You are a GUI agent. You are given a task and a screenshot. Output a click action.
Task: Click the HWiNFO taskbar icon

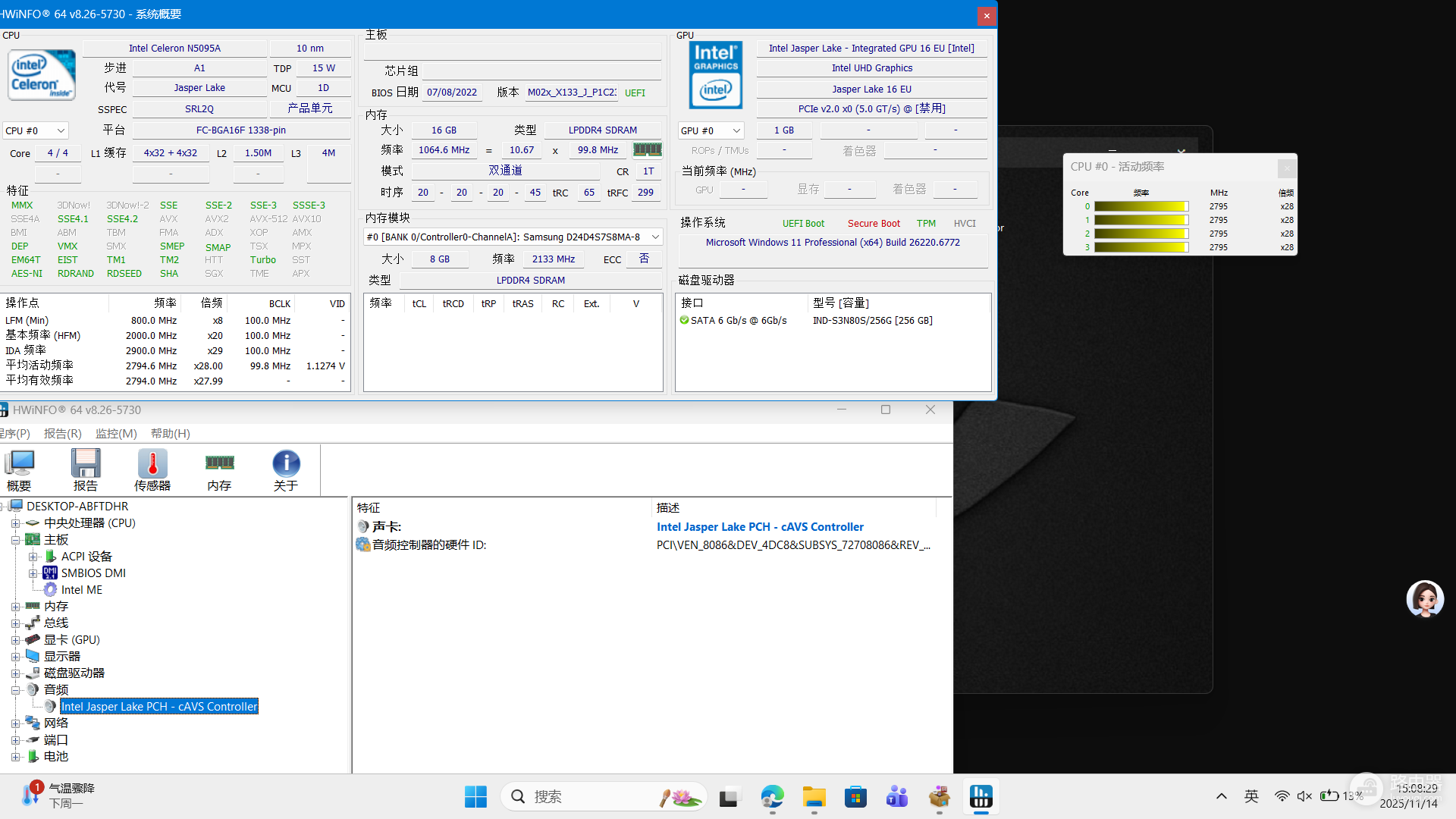click(x=981, y=796)
